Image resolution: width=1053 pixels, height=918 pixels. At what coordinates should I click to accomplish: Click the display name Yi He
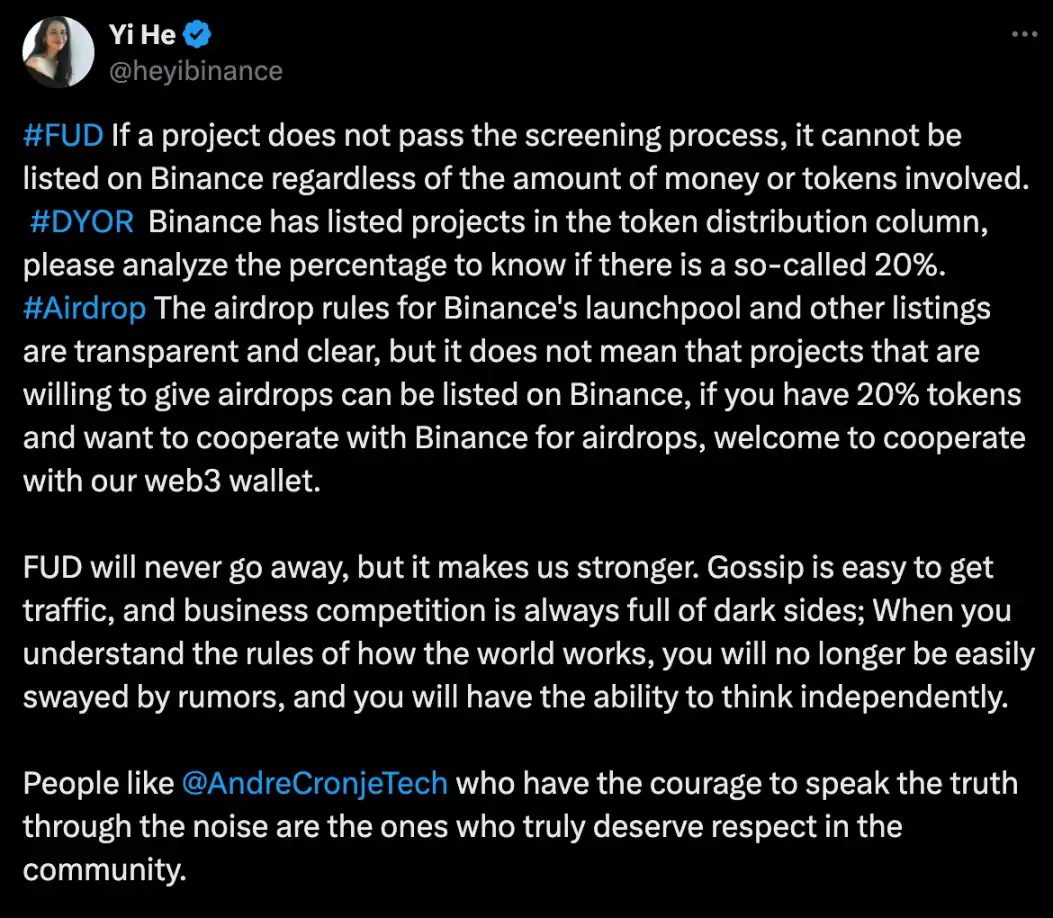[x=142, y=36]
